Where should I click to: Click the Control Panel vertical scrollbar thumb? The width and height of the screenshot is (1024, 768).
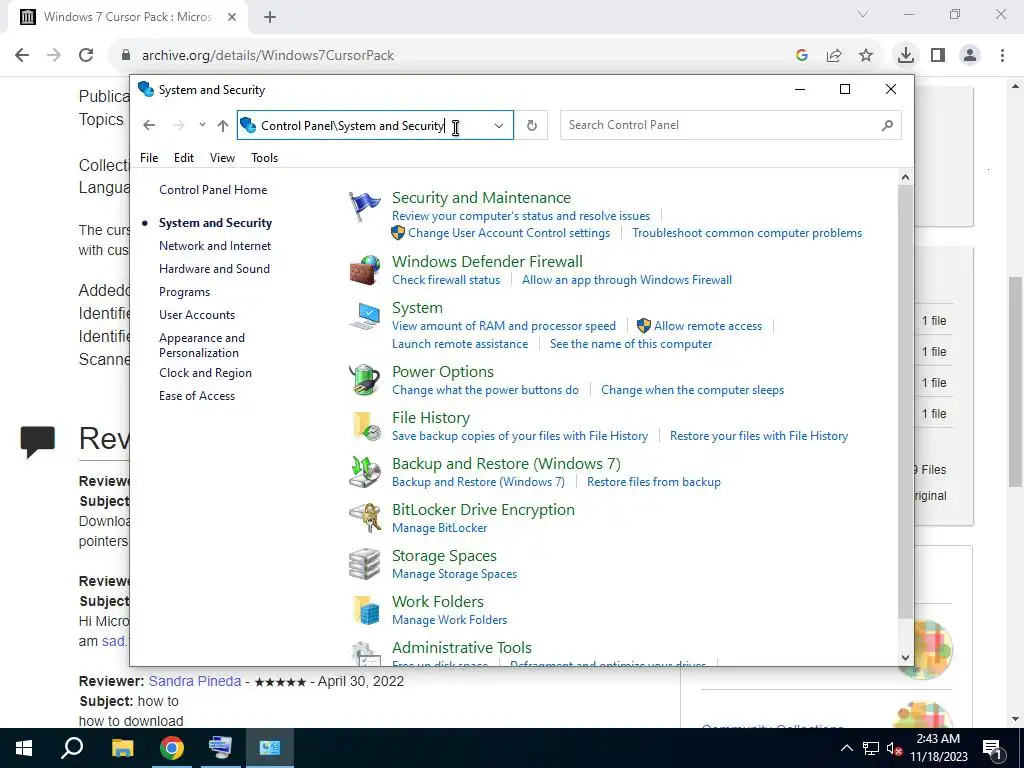(x=905, y=402)
